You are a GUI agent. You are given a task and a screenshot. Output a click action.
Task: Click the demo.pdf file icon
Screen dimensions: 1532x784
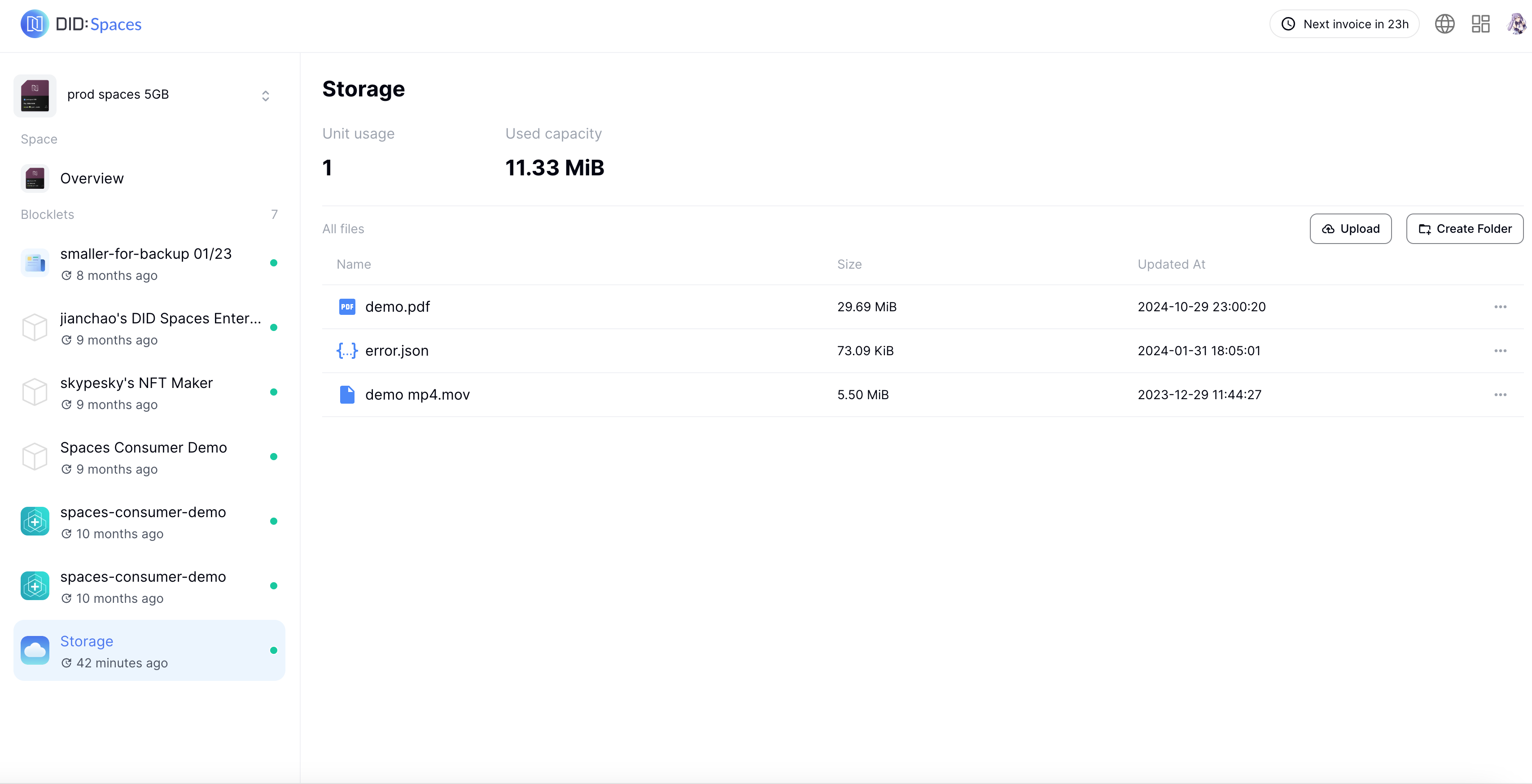pyautogui.click(x=347, y=307)
